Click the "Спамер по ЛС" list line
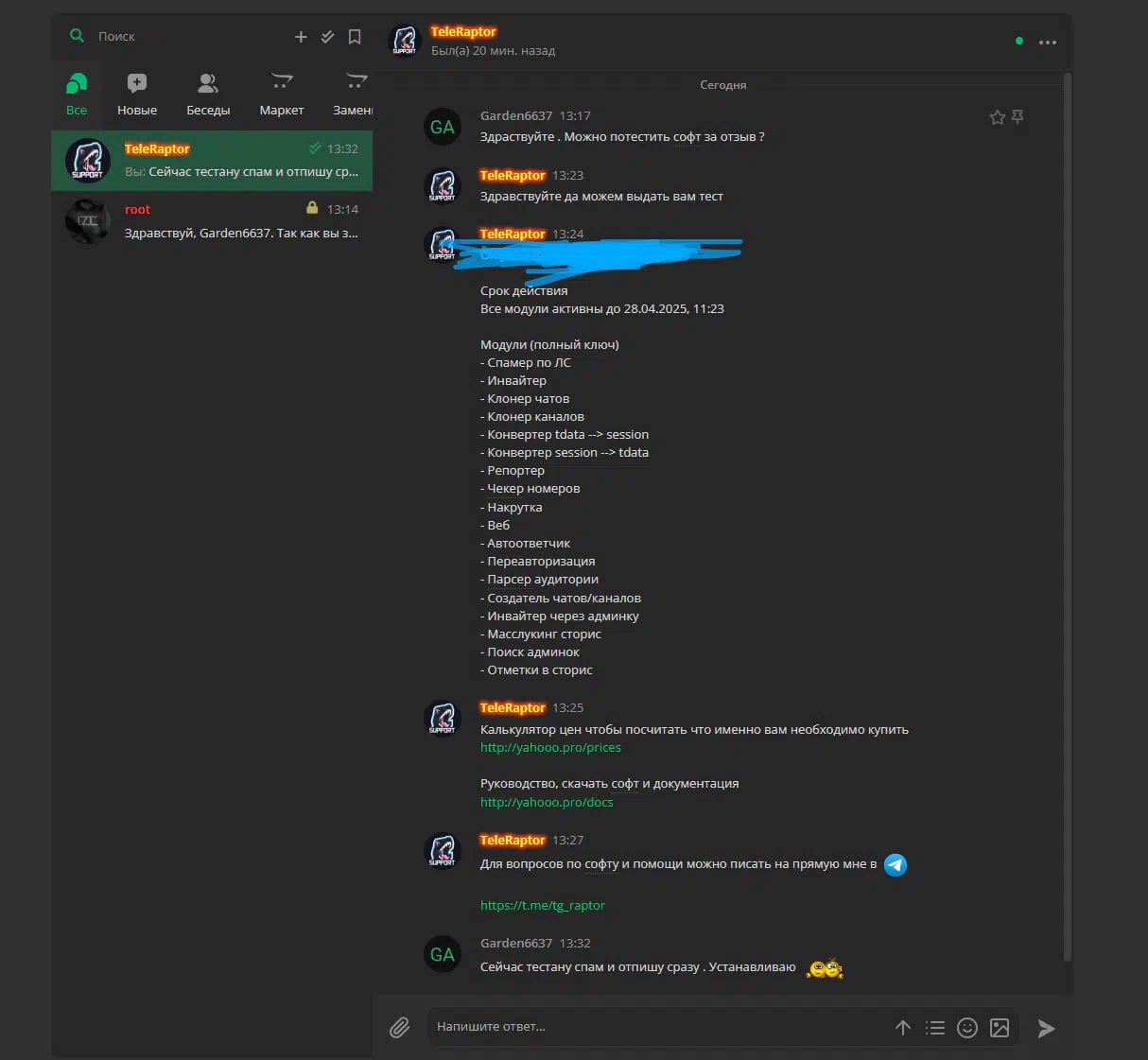This screenshot has height=1060, width=1148. (526, 362)
